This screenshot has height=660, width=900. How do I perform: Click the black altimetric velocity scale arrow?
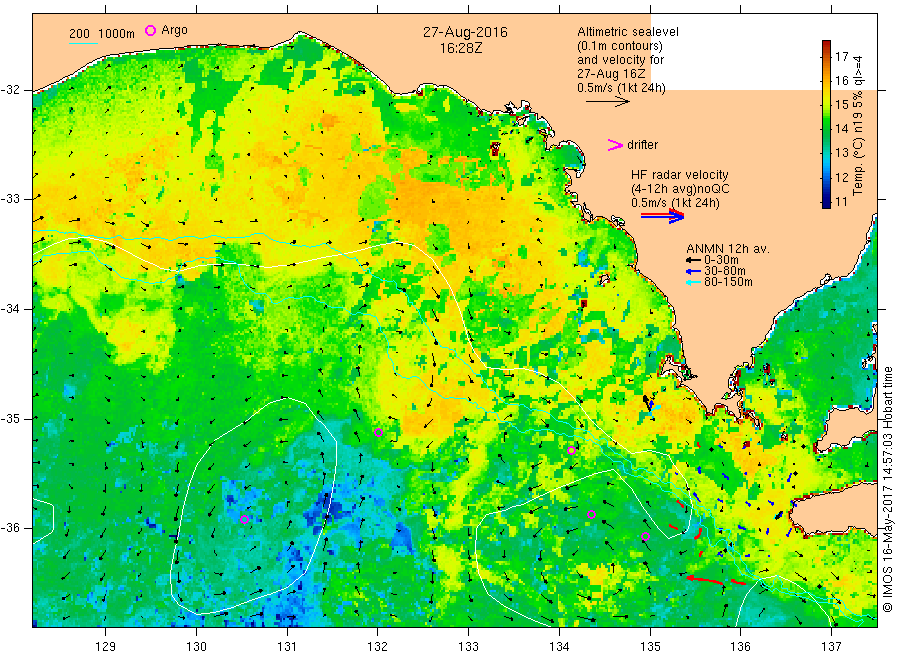tap(608, 102)
